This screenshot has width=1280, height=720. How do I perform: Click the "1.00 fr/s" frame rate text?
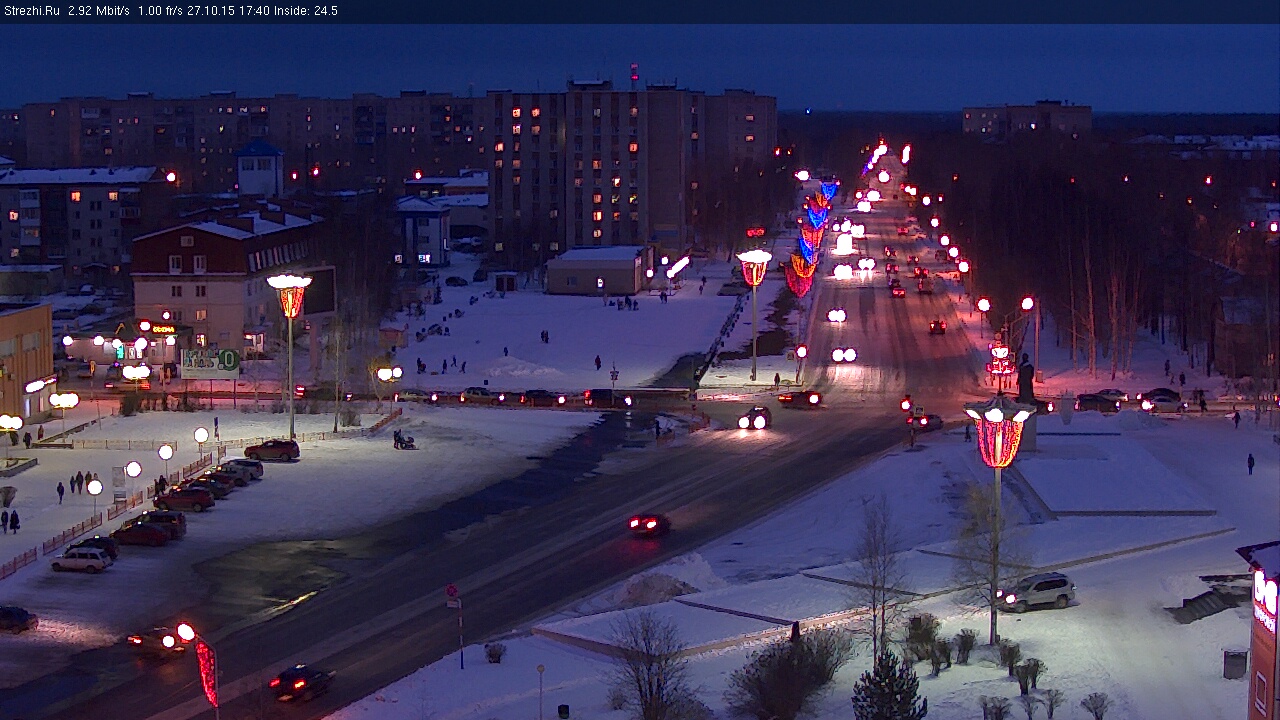(160, 11)
